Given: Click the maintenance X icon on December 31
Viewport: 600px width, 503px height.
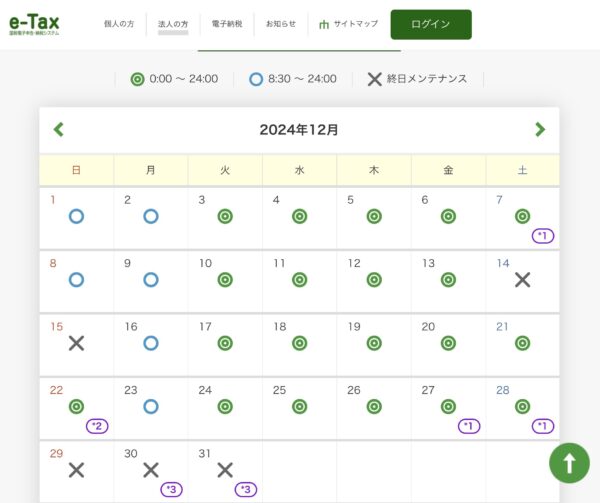Looking at the screenshot, I should (x=225, y=470).
